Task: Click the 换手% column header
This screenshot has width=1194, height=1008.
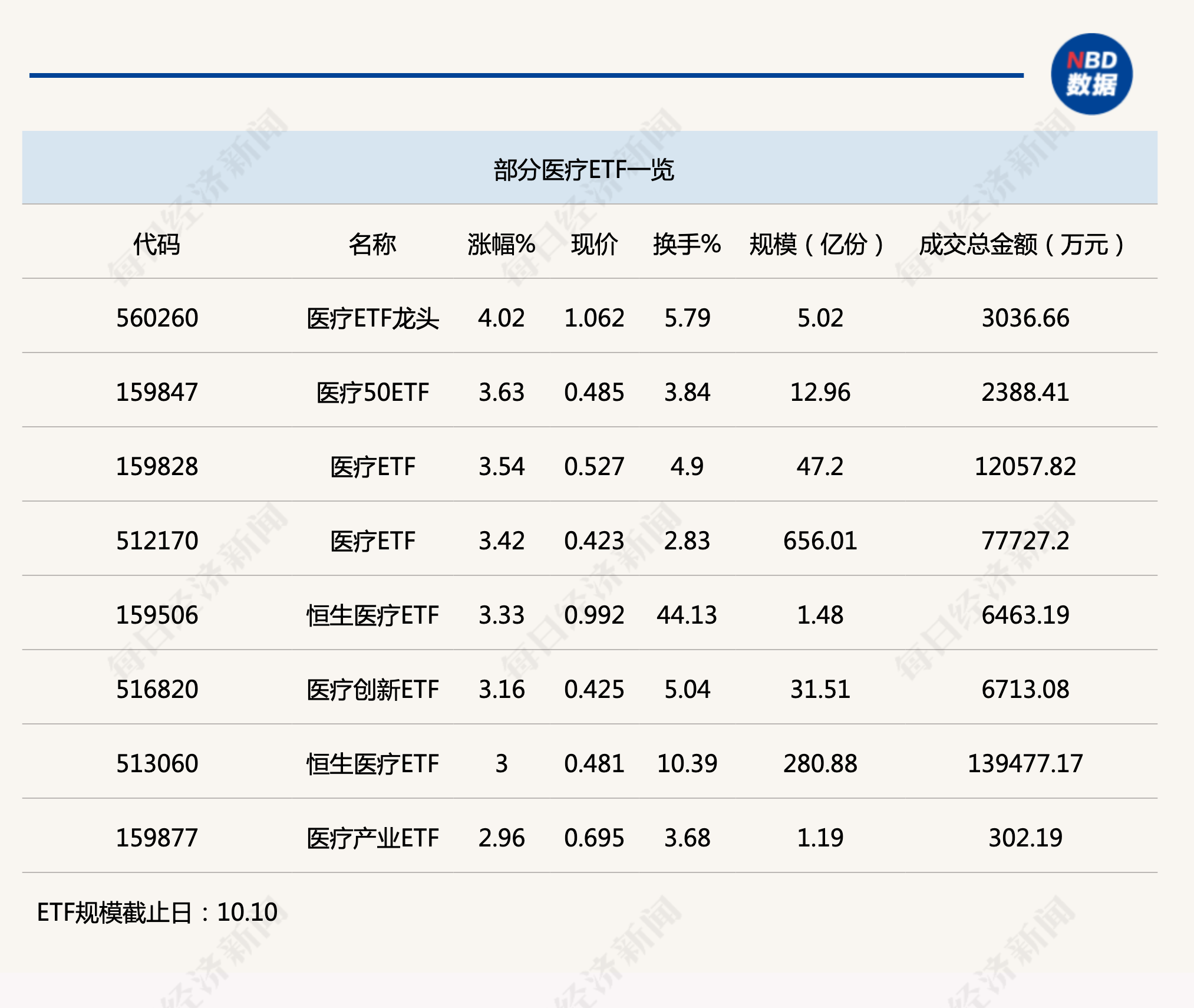Action: (x=687, y=244)
